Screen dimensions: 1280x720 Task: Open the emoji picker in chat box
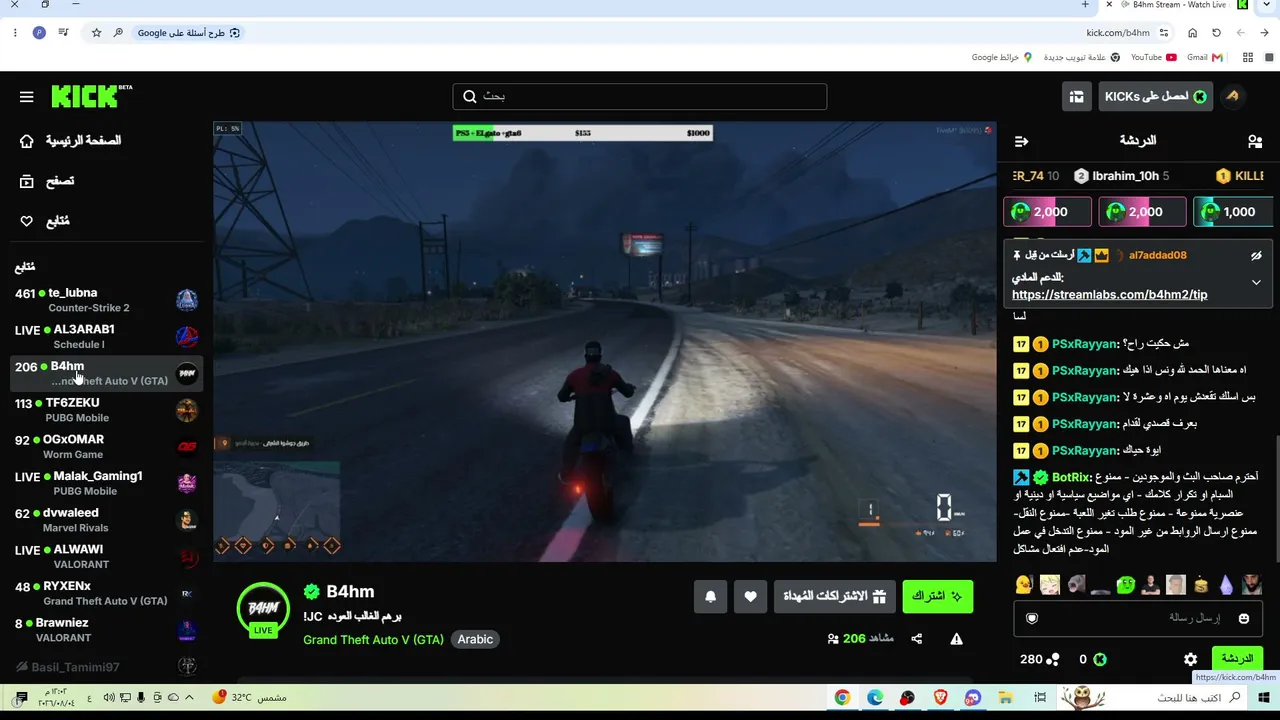pos(1244,618)
